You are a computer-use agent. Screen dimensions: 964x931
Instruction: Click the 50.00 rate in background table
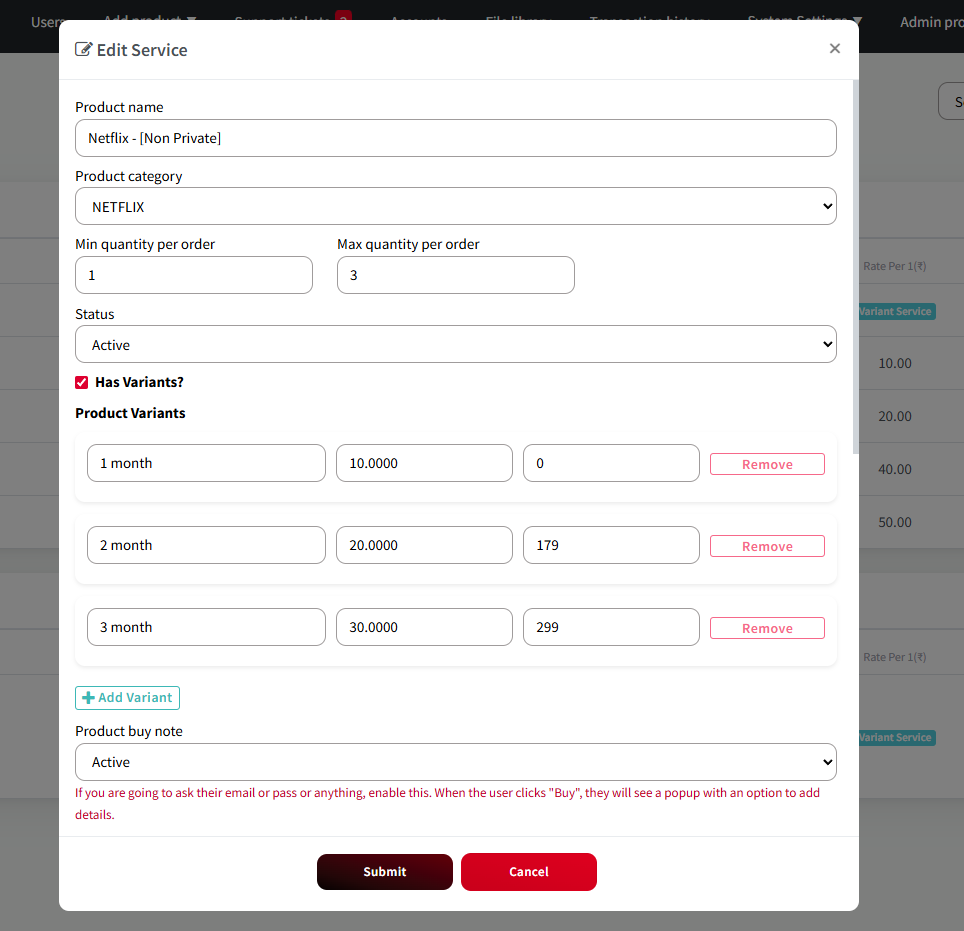click(x=895, y=522)
